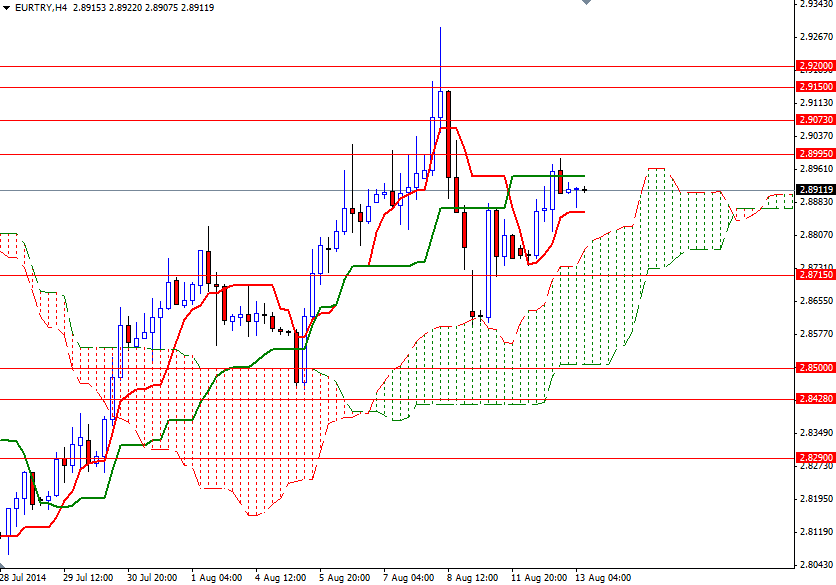The width and height of the screenshot is (836, 585).
Task: Select the EURTRY,H4 symbol label
Action: point(43,6)
